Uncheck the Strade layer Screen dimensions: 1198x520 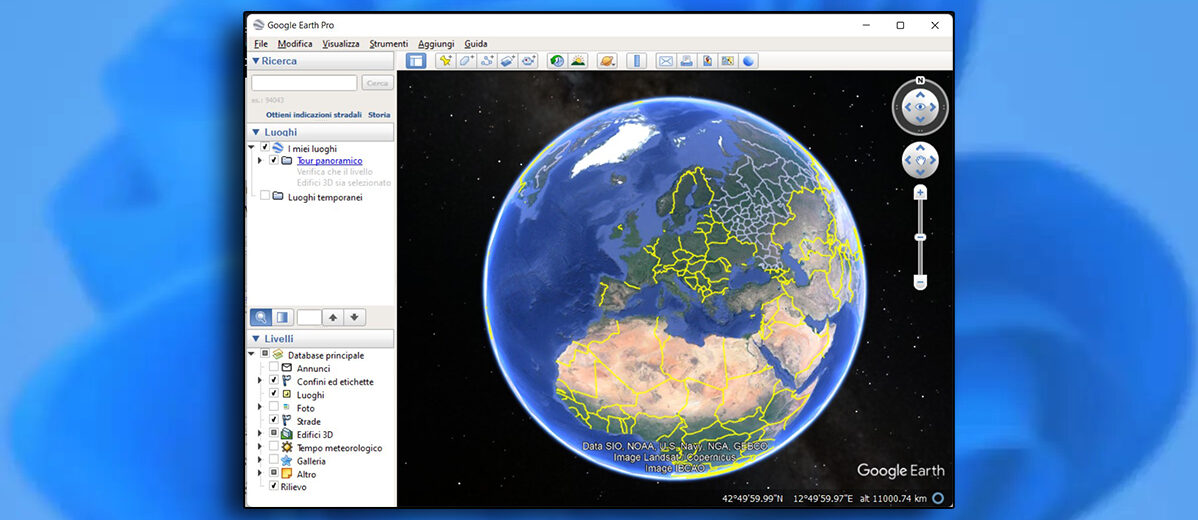[x=274, y=421]
